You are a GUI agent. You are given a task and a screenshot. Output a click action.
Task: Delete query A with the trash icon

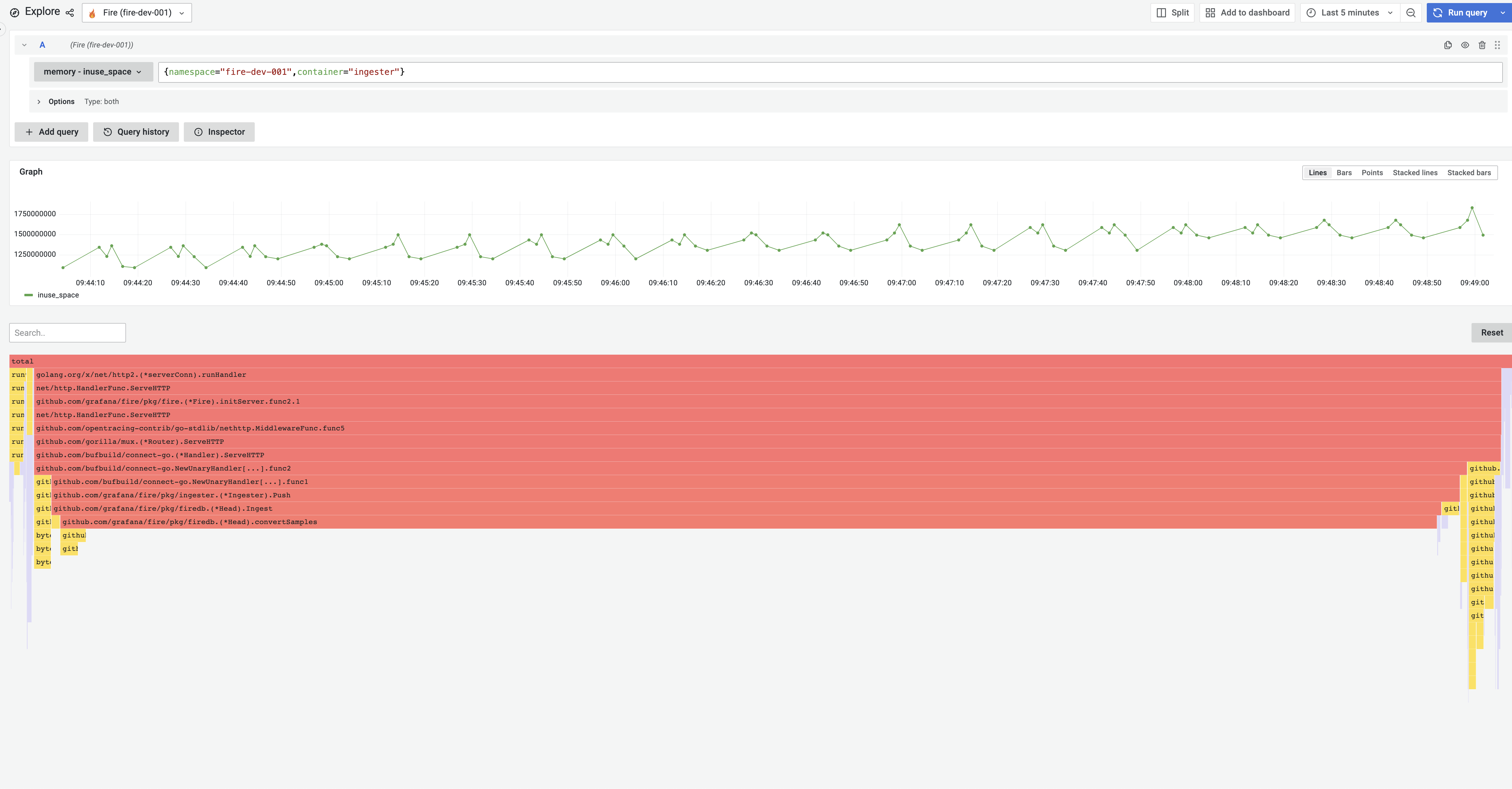(1482, 45)
